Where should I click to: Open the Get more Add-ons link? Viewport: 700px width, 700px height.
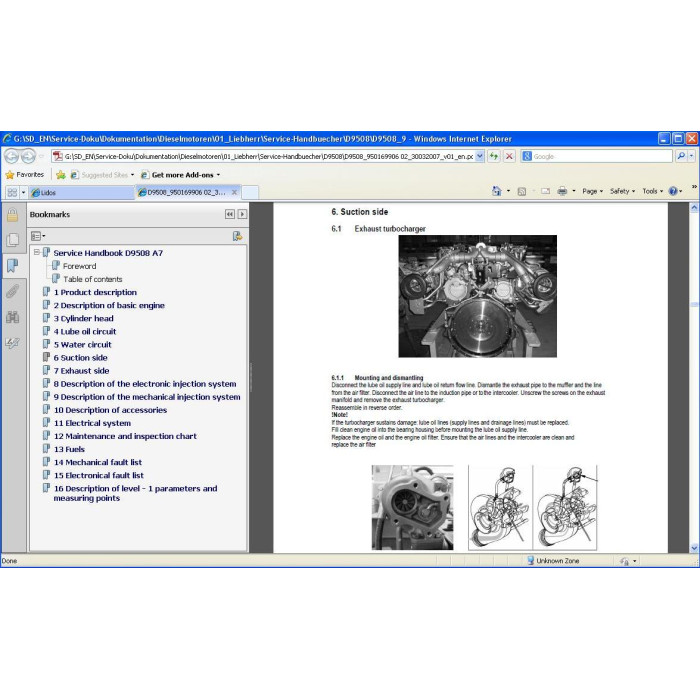(x=180, y=175)
